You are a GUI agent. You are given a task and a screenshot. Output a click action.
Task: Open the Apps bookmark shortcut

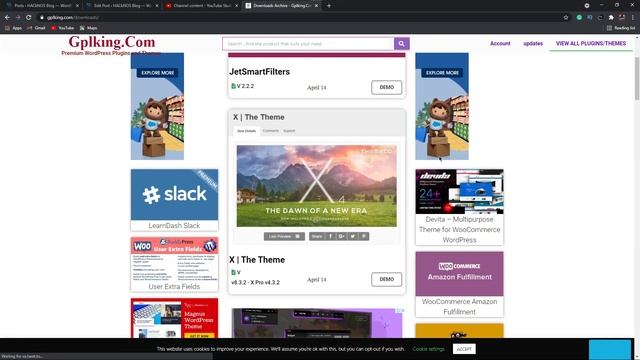coord(13,28)
